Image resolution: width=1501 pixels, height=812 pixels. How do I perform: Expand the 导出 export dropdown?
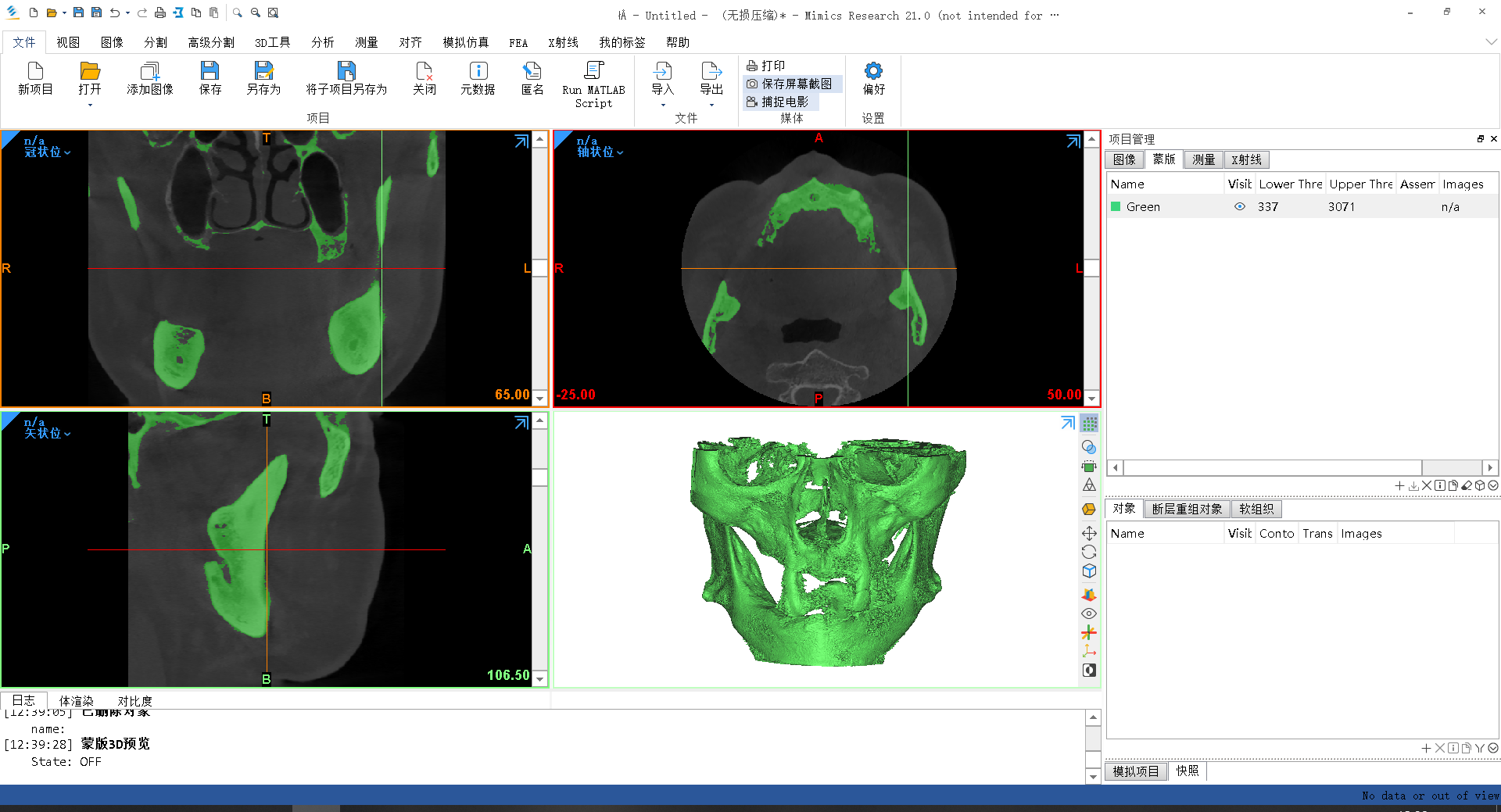[x=711, y=105]
